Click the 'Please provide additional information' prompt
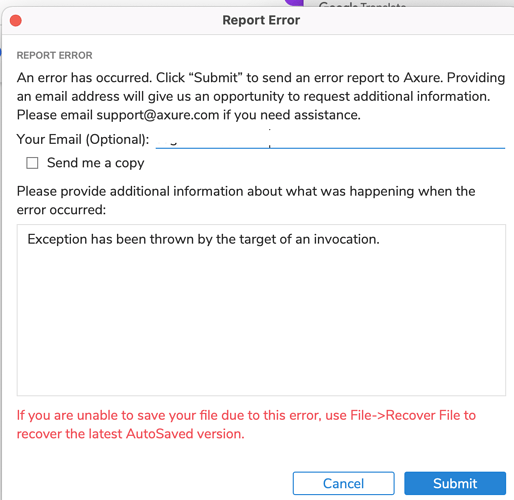This screenshot has width=514, height=500. (x=246, y=200)
